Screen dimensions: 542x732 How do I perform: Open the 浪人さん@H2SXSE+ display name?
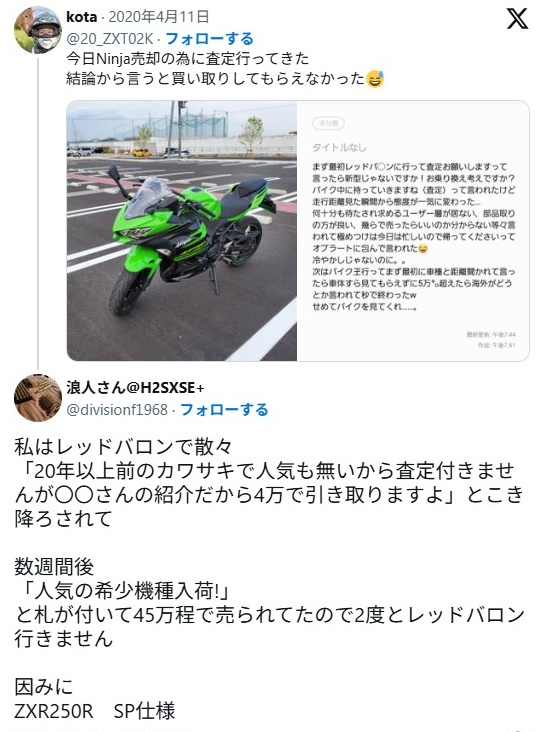pos(135,387)
